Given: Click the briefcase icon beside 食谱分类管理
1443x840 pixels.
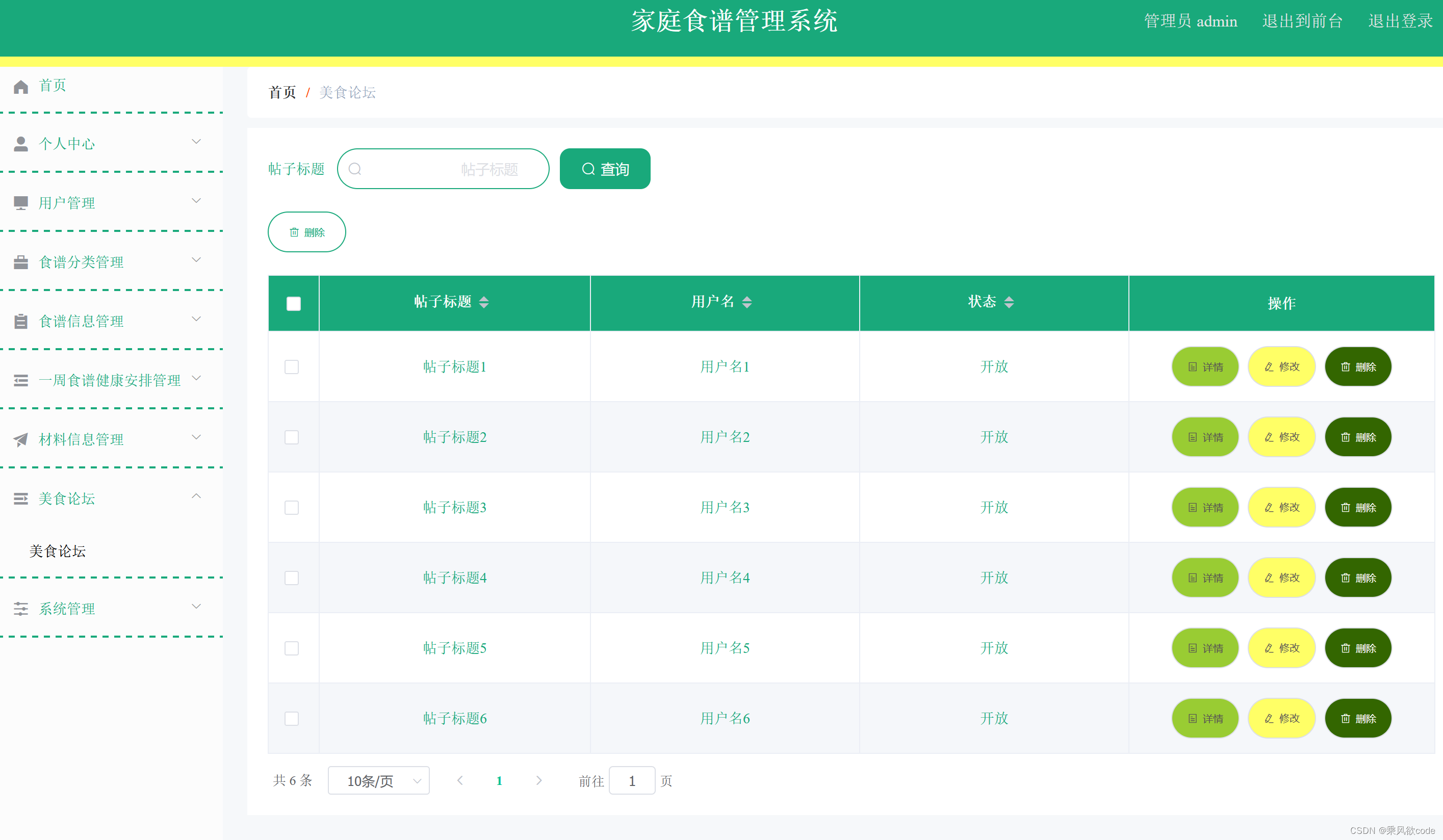Looking at the screenshot, I should [21, 261].
